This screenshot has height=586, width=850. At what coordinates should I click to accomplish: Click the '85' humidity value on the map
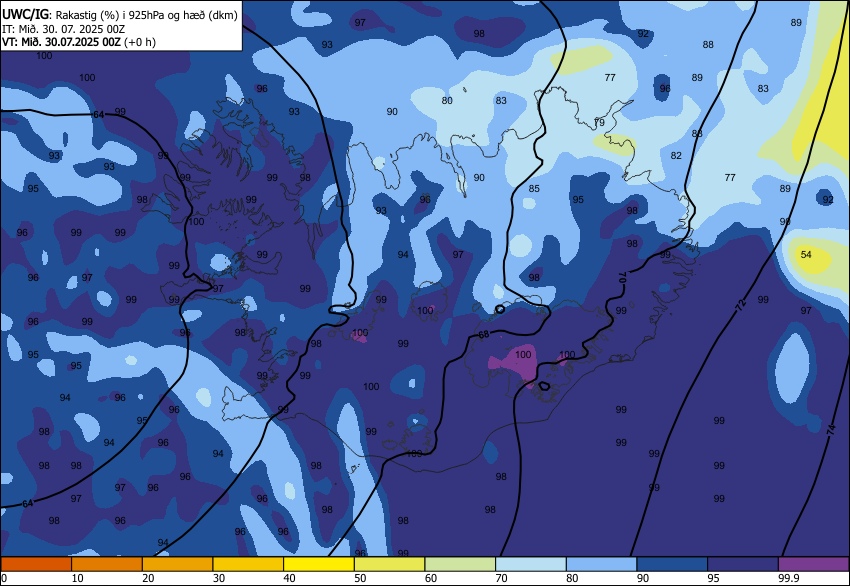(x=534, y=189)
